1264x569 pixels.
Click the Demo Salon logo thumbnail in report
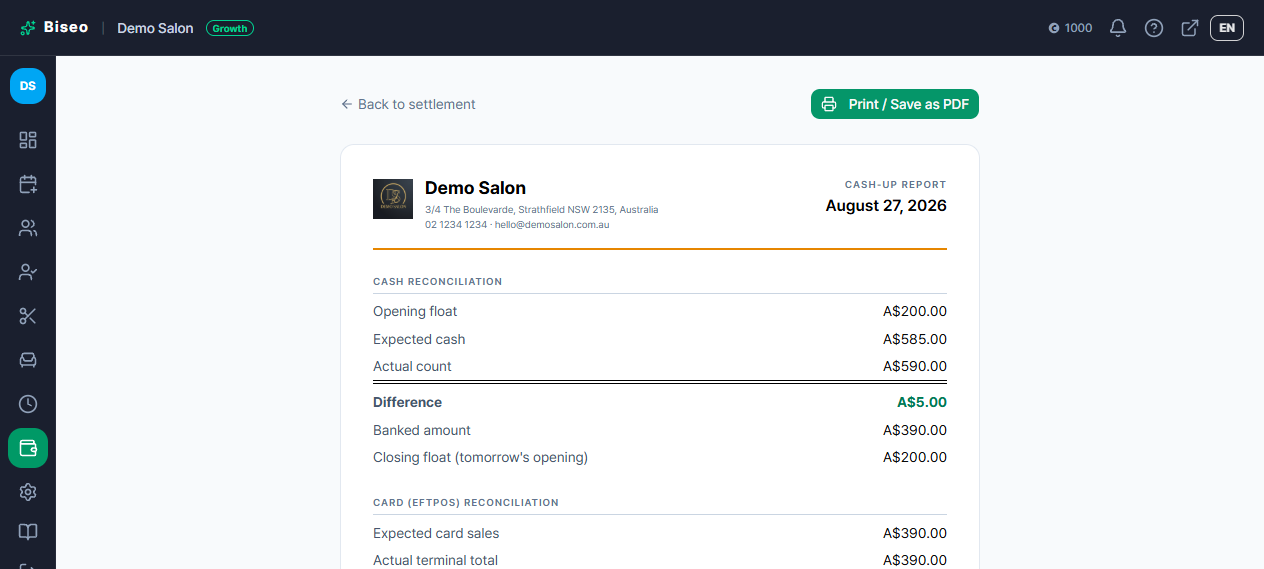point(393,199)
